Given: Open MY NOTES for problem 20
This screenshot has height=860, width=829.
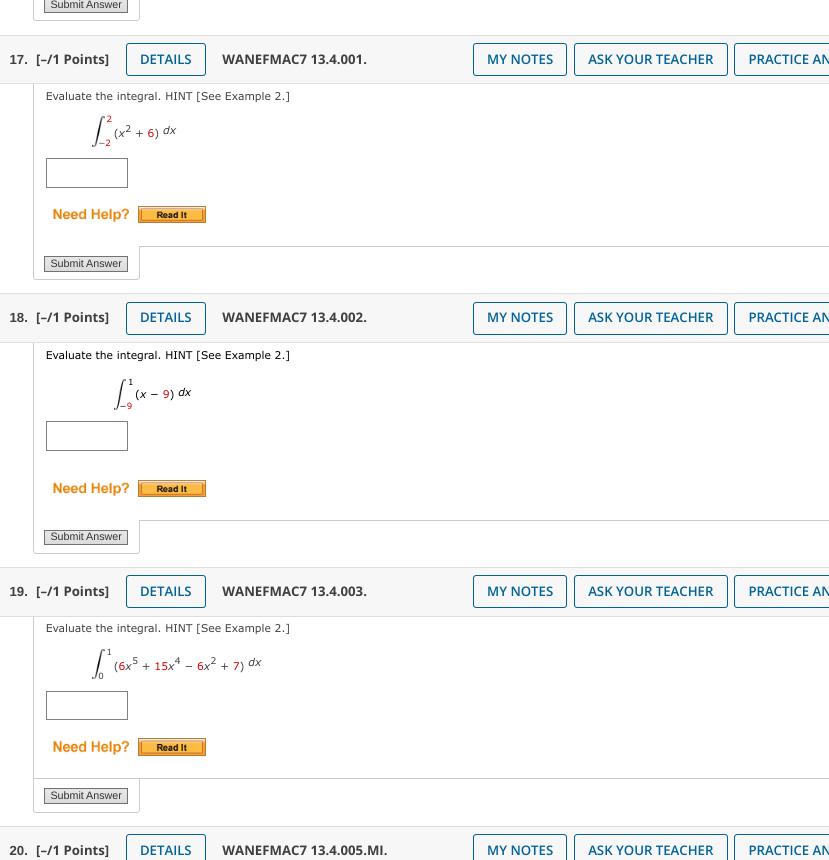Looking at the screenshot, I should (519, 849).
